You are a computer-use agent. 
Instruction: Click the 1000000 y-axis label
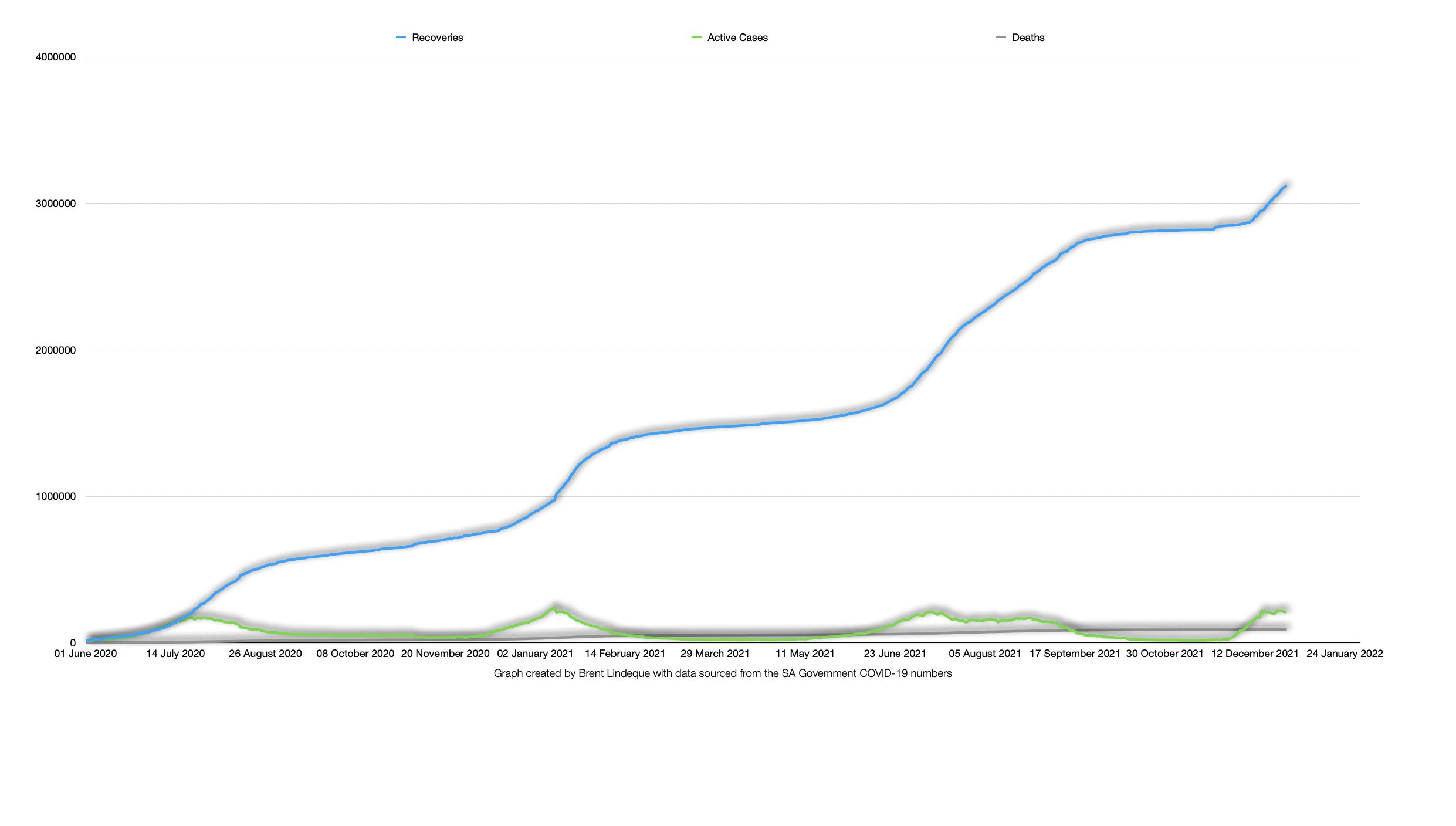point(56,496)
